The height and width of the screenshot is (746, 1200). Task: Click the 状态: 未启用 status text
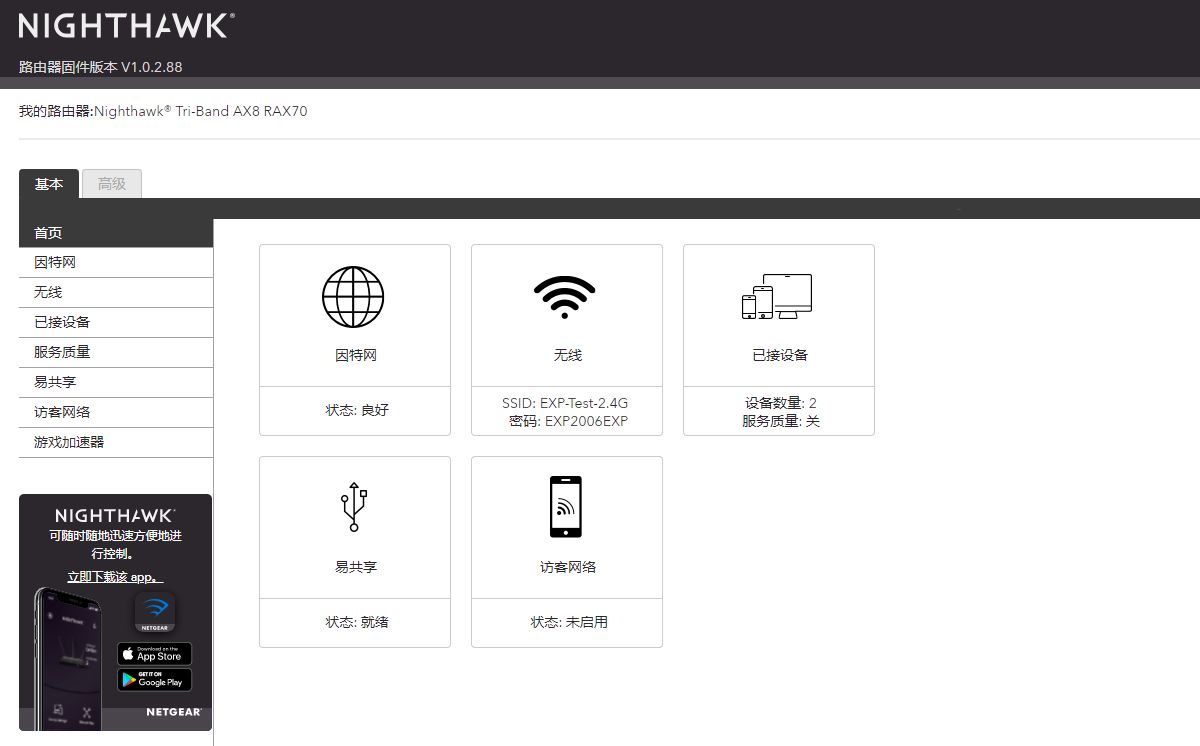tap(568, 622)
